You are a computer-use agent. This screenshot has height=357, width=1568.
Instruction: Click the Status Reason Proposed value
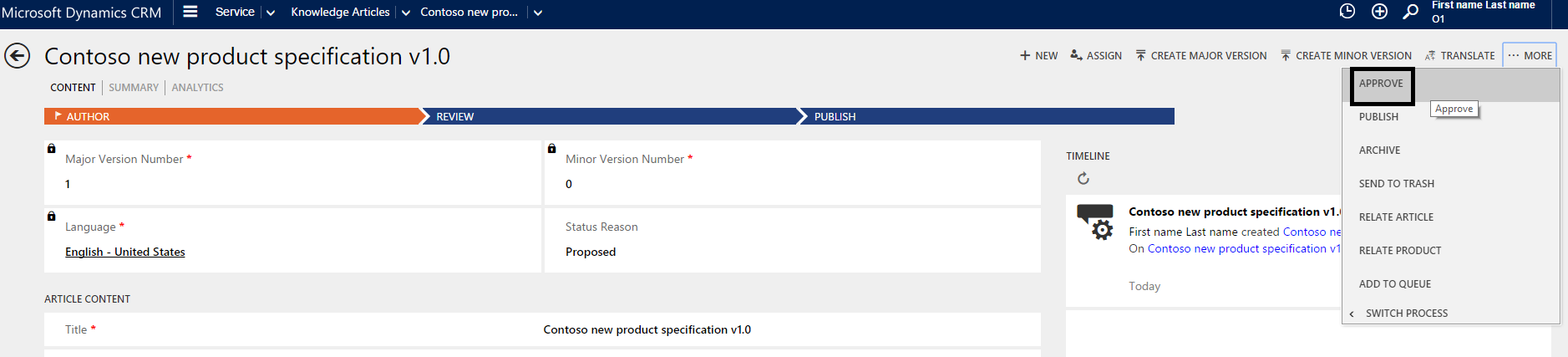point(591,252)
